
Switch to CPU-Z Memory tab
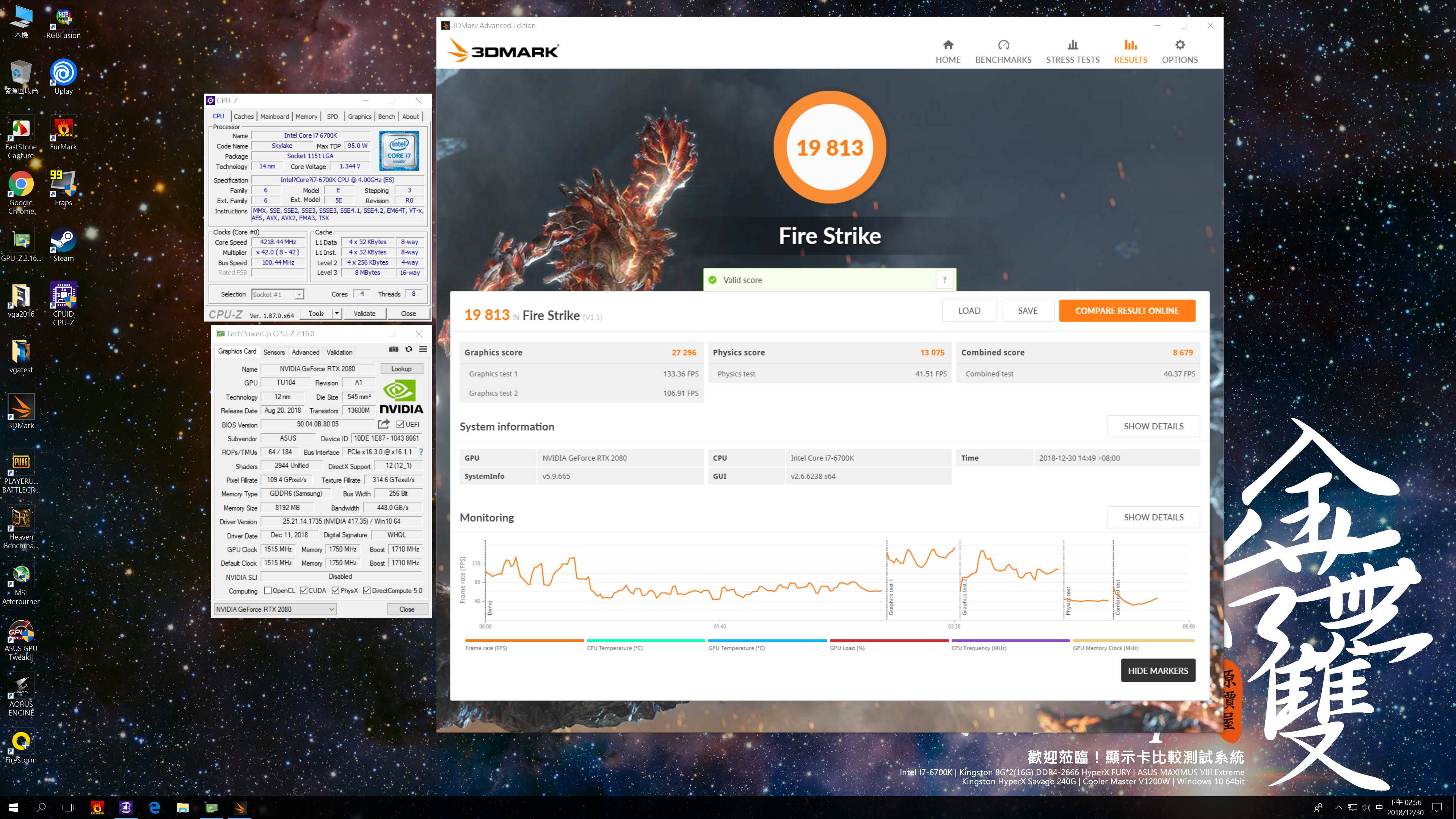[x=306, y=116]
